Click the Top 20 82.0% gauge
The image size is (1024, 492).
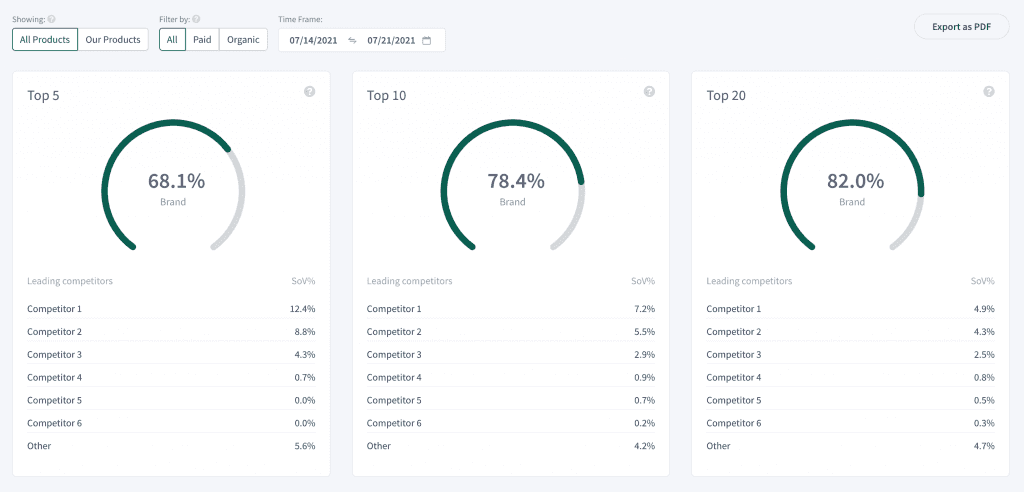854,187
